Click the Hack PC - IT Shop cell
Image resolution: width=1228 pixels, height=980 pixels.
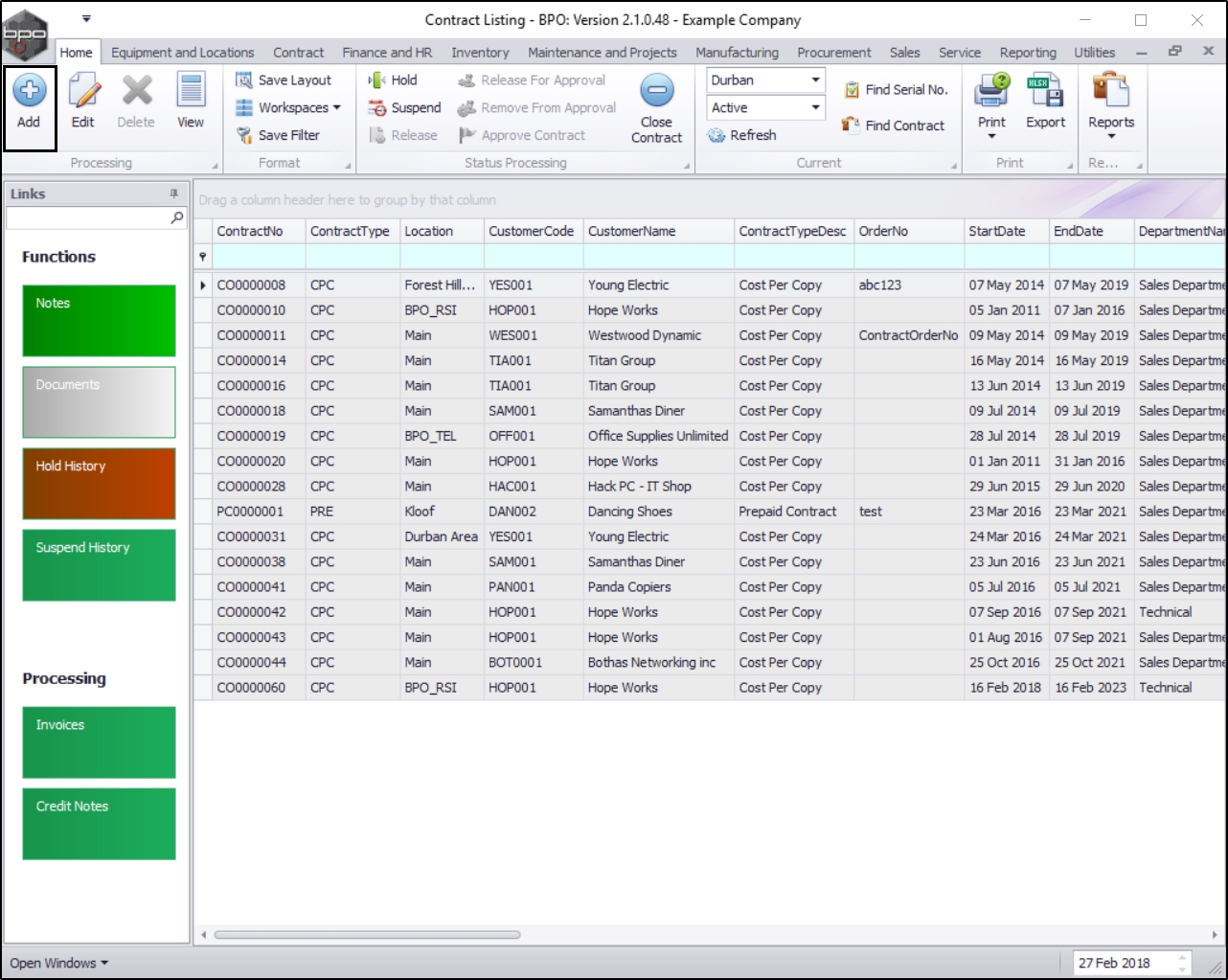(659, 487)
